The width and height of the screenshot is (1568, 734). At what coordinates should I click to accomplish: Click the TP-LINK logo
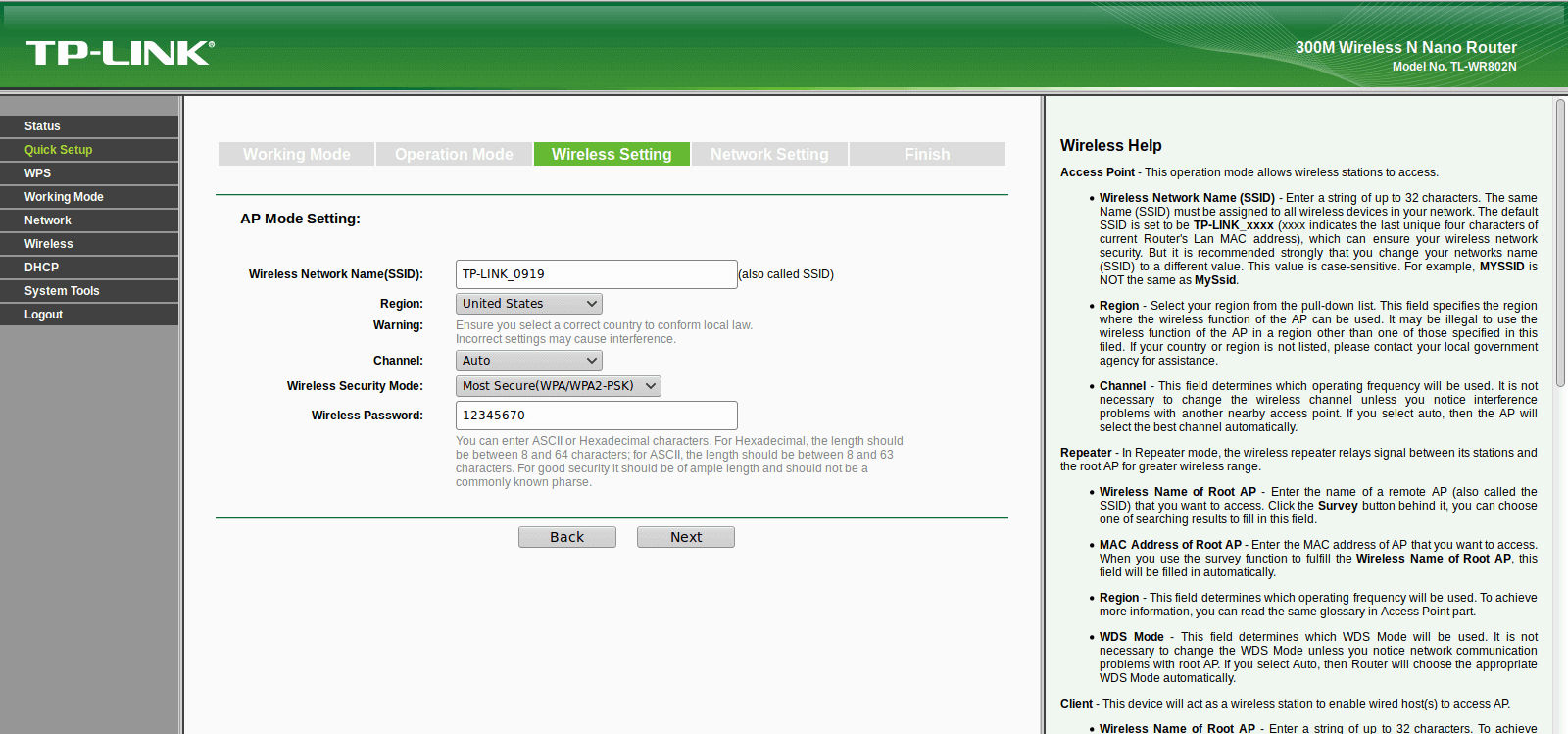tap(120, 53)
